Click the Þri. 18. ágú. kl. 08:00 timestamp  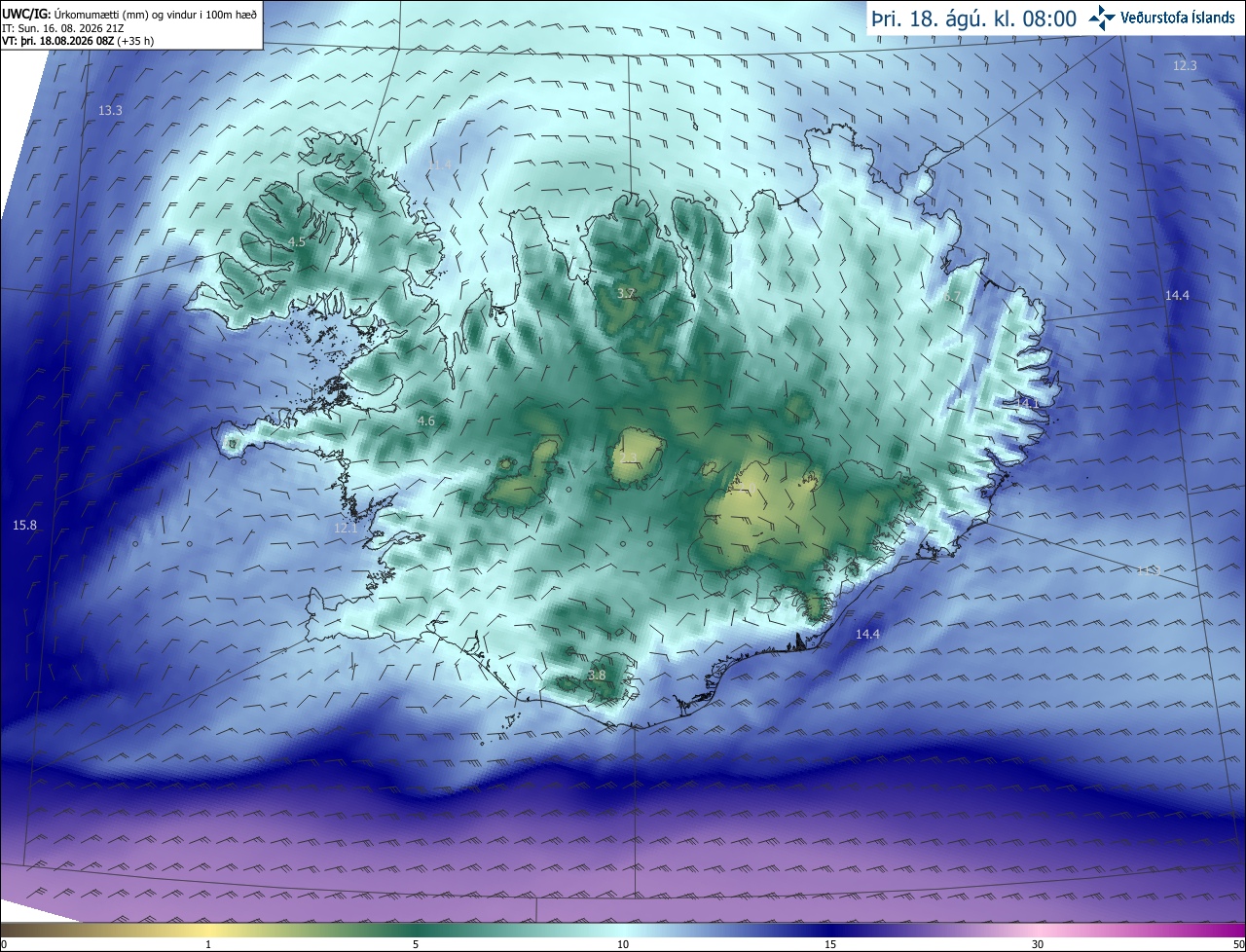pyautogui.click(x=974, y=18)
